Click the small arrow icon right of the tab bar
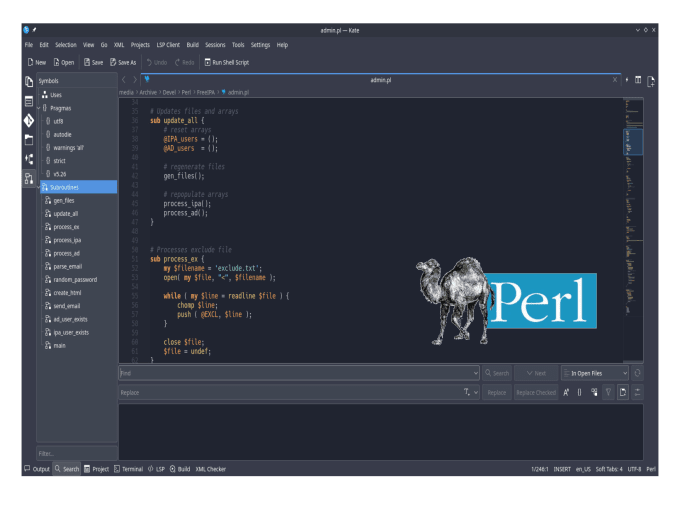The width and height of the screenshot is (680, 510). (627, 80)
